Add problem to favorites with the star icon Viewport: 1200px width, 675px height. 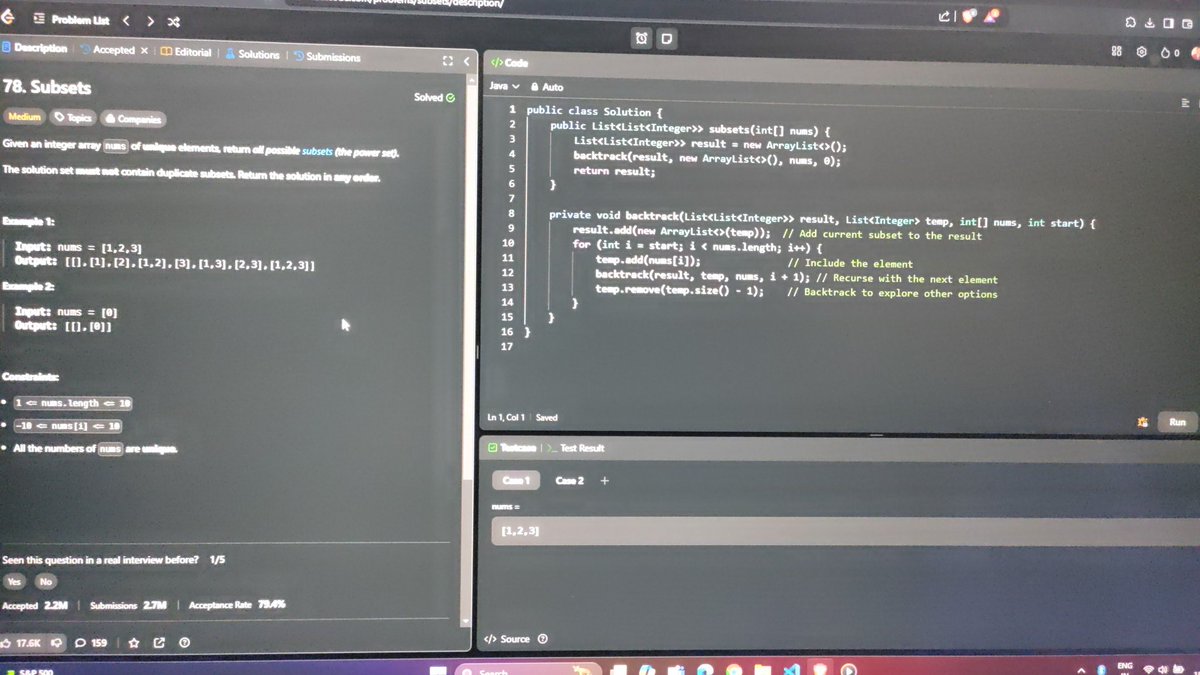coord(133,642)
